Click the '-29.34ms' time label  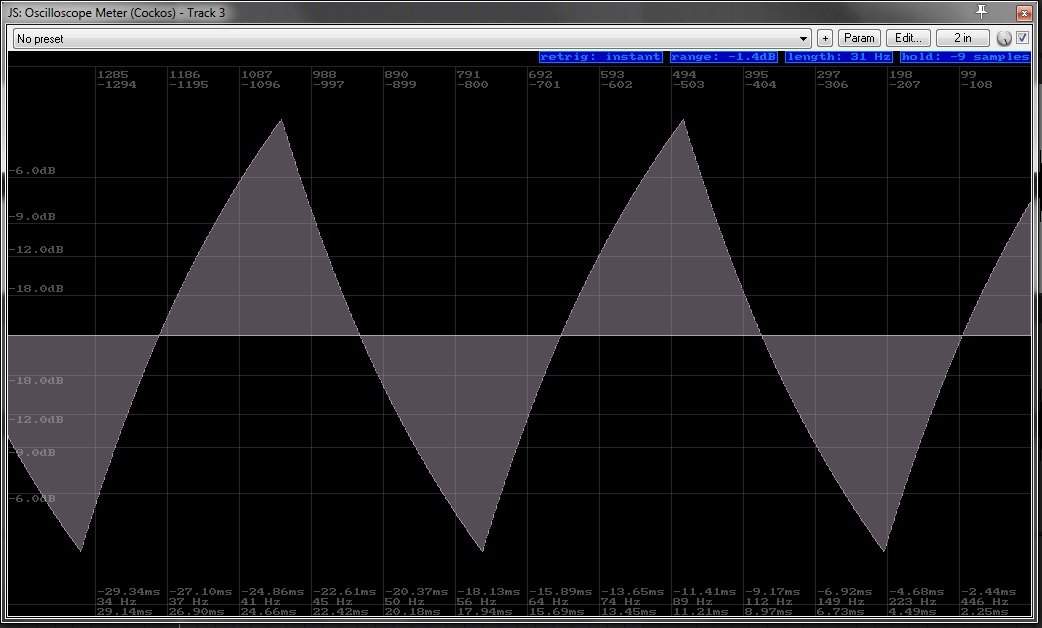(129, 591)
